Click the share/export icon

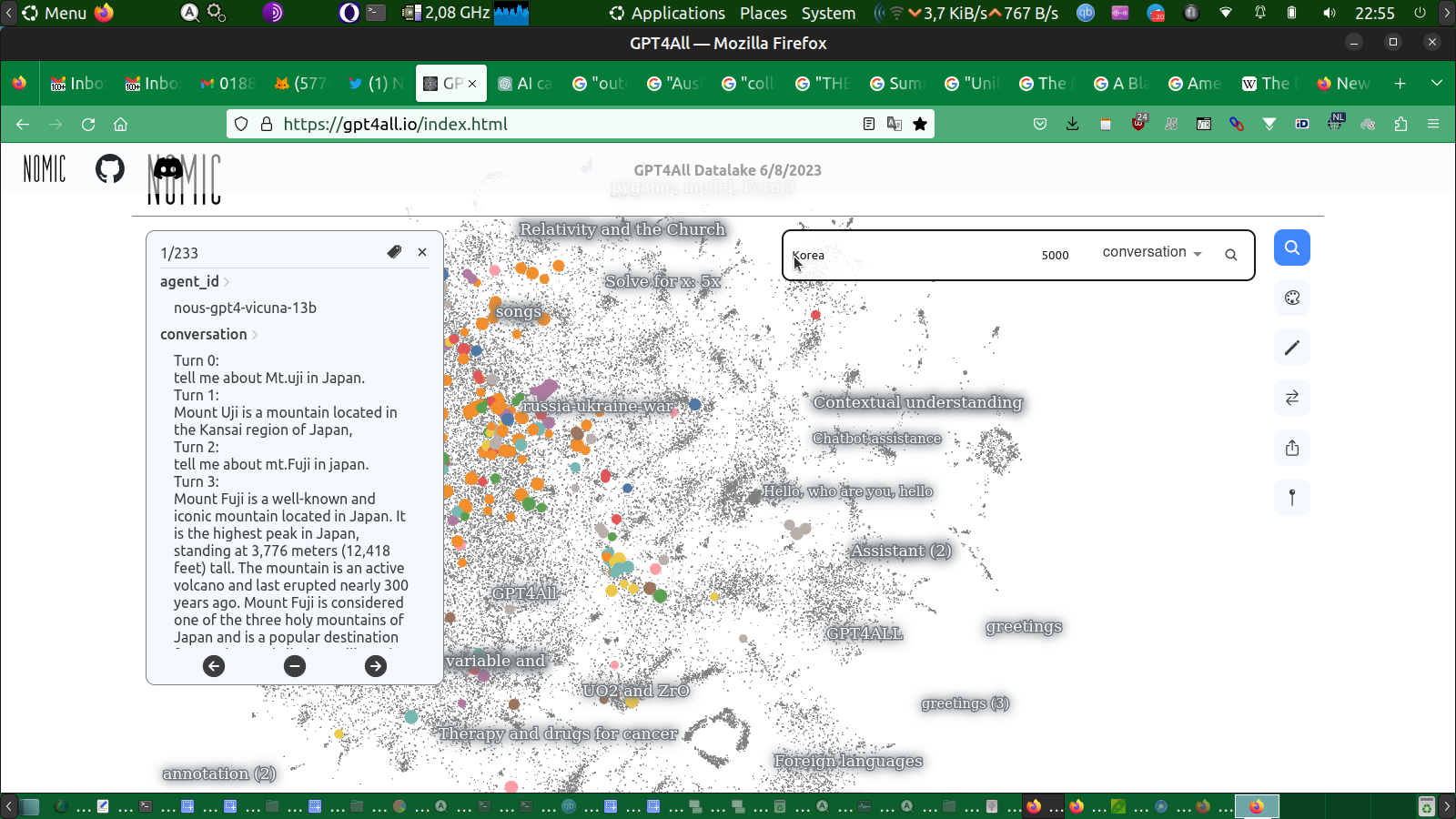tap(1291, 448)
